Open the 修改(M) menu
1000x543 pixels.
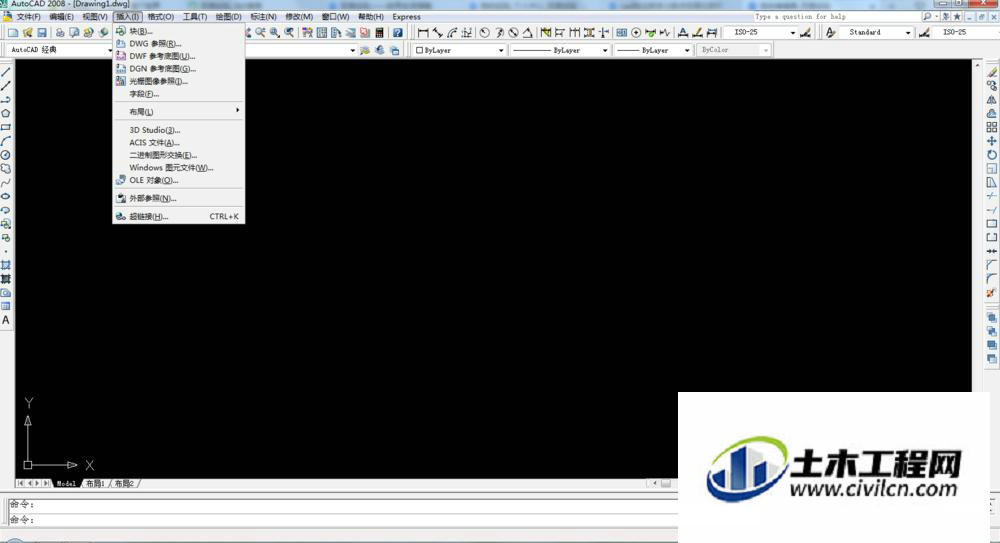pos(298,17)
